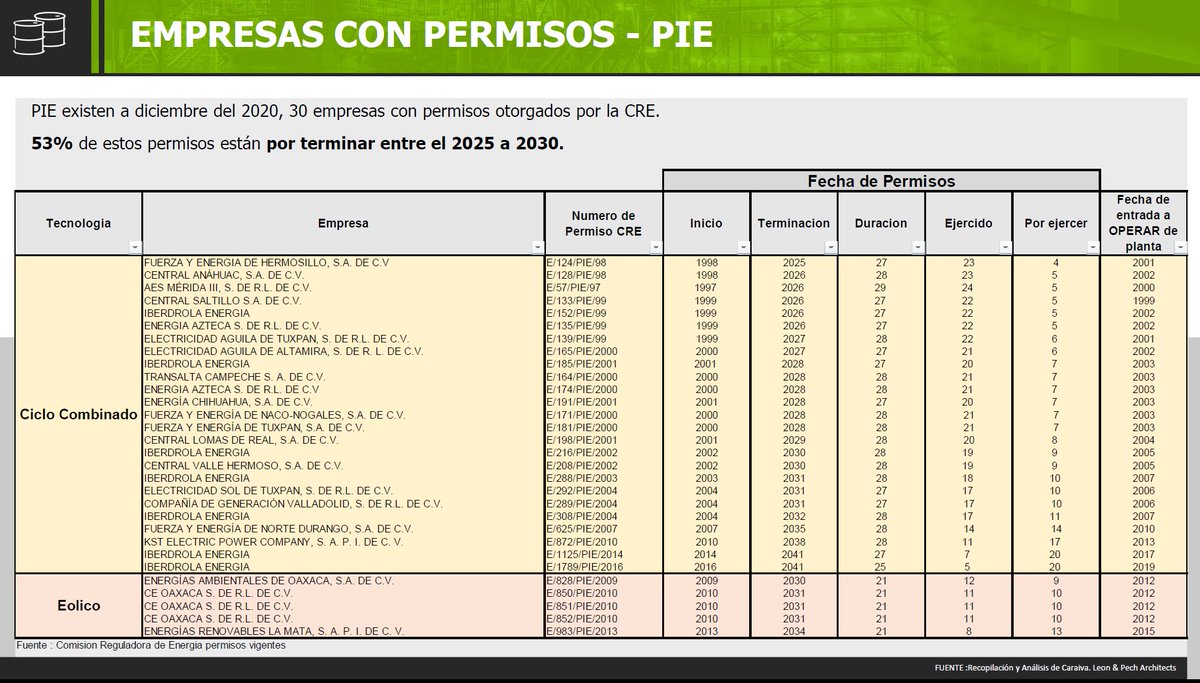Click the 'Fuente : Comision Reguladora de Energia' footnote

pyautogui.click(x=150, y=646)
